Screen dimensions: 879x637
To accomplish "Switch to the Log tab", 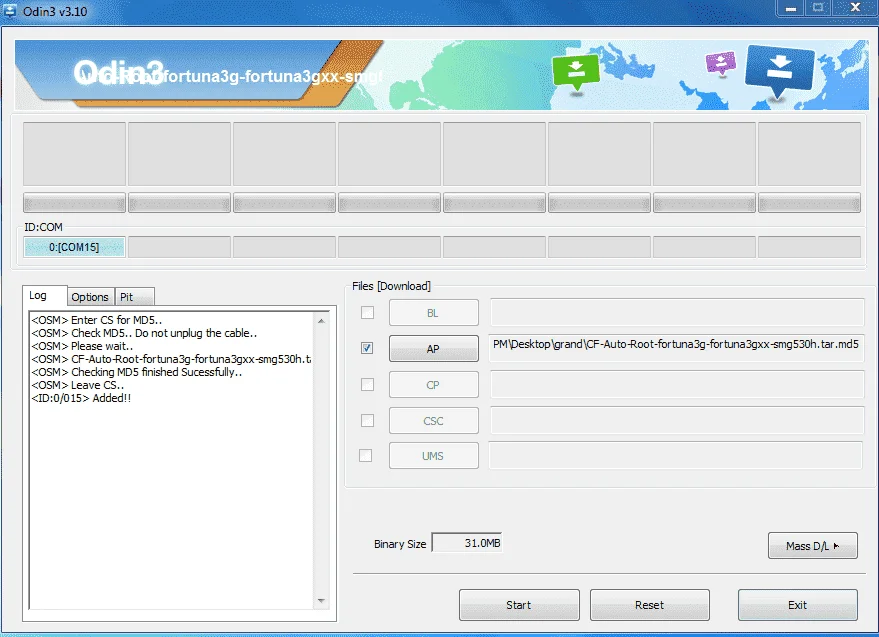I will click(44, 296).
